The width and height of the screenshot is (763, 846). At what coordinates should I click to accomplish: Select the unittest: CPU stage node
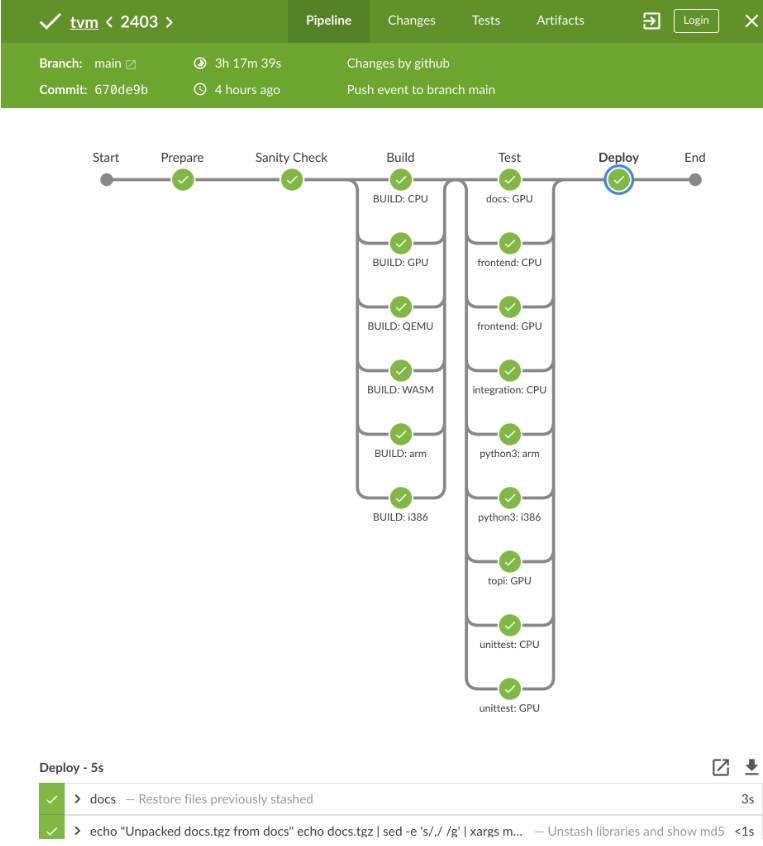tap(509, 625)
